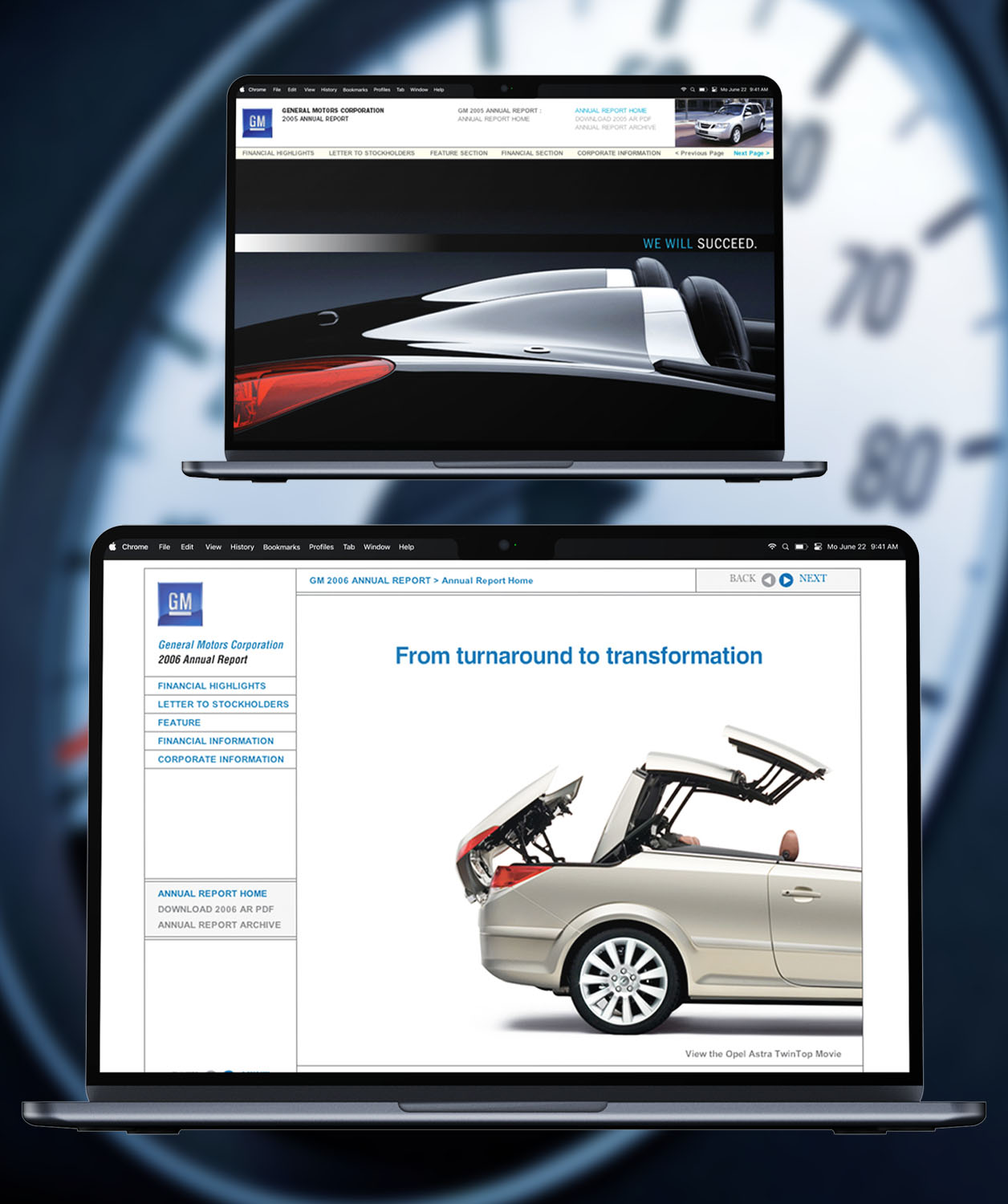Open the Apple menu on the top laptop

pos(242,90)
